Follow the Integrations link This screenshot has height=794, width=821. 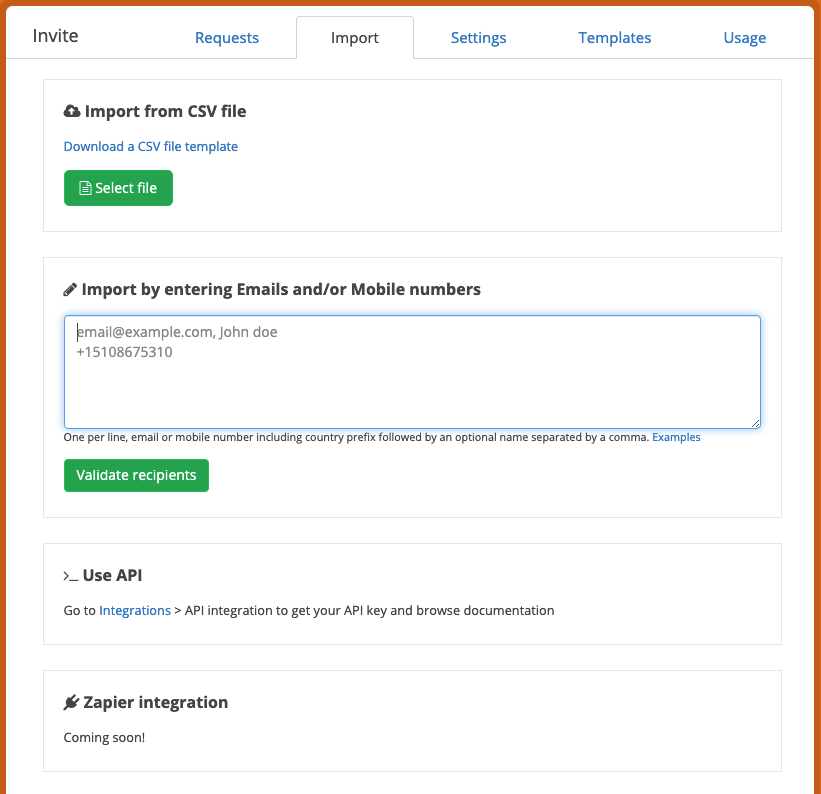135,611
